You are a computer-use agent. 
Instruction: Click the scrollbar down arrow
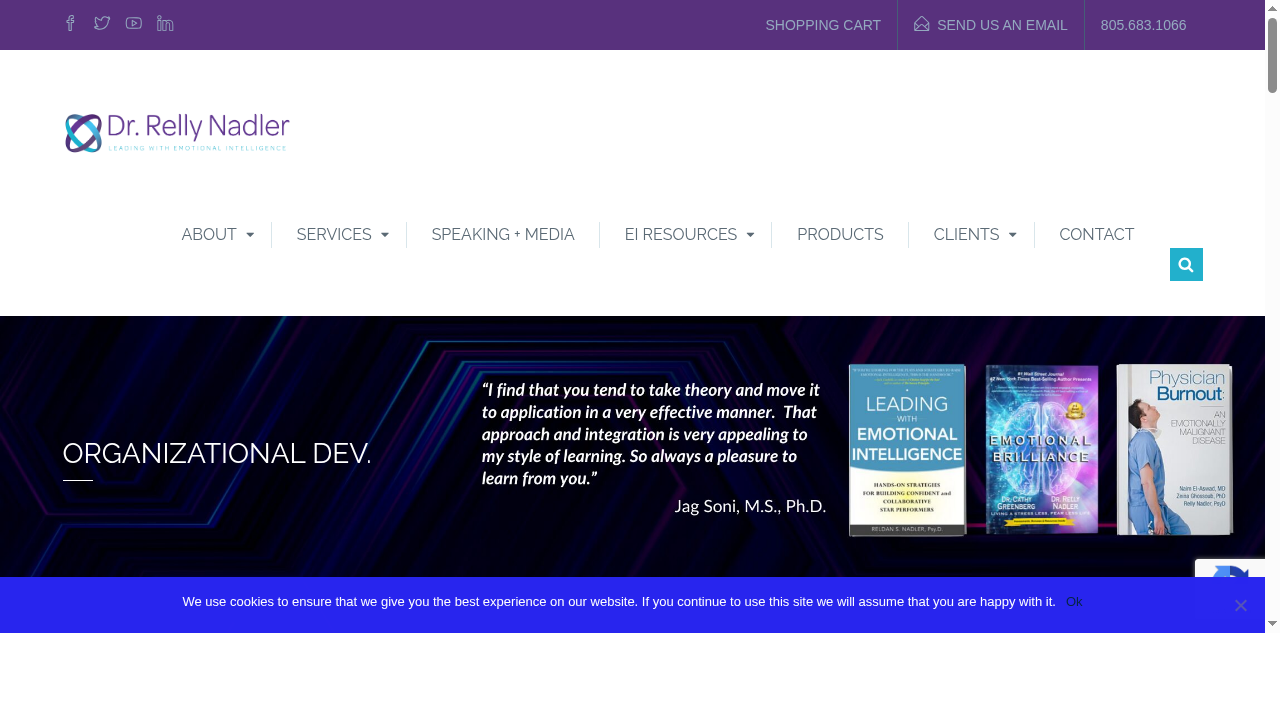(x=1272, y=623)
